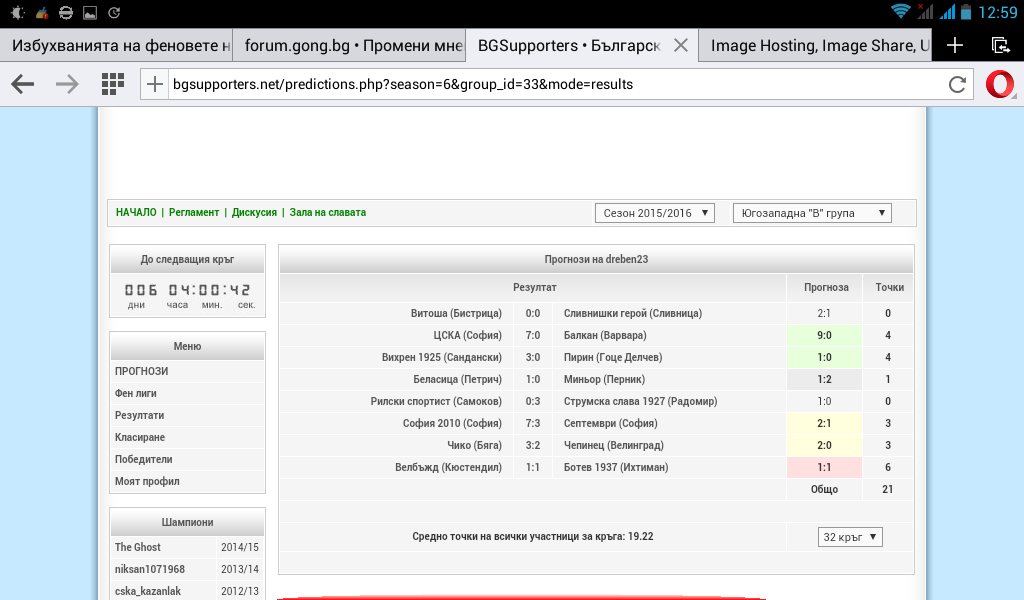
Task: Tap the browser back arrow
Action: 23,84
